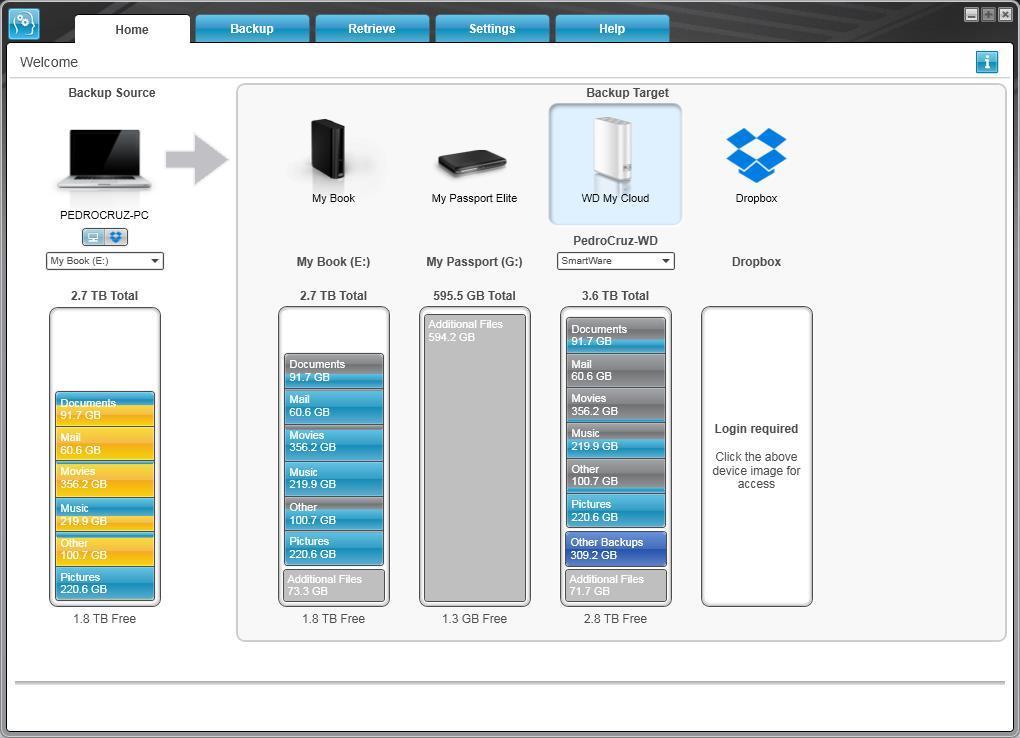Image resolution: width=1020 pixels, height=738 pixels.
Task: Open the Help tab
Action: (x=611, y=29)
